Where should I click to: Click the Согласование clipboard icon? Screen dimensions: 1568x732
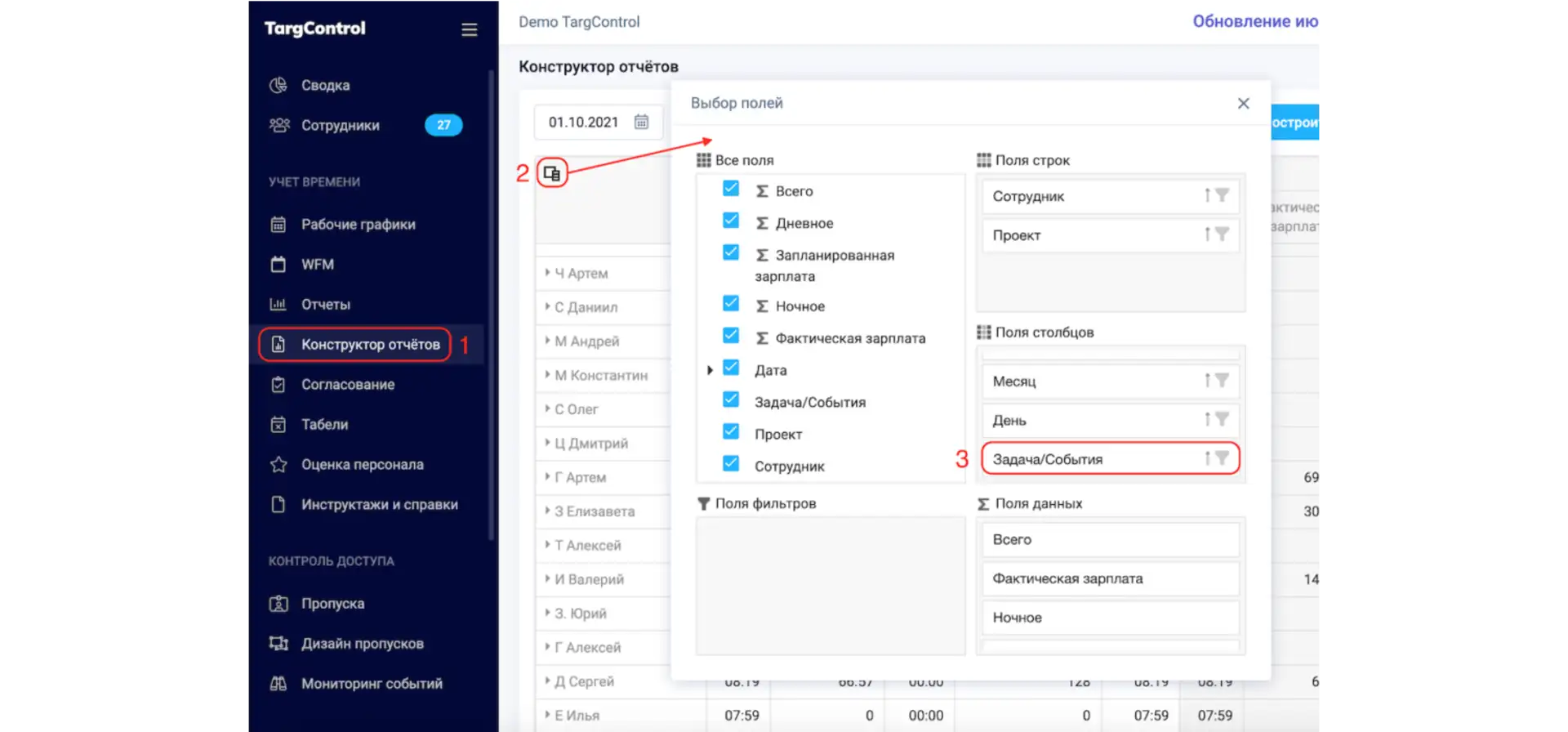(278, 384)
